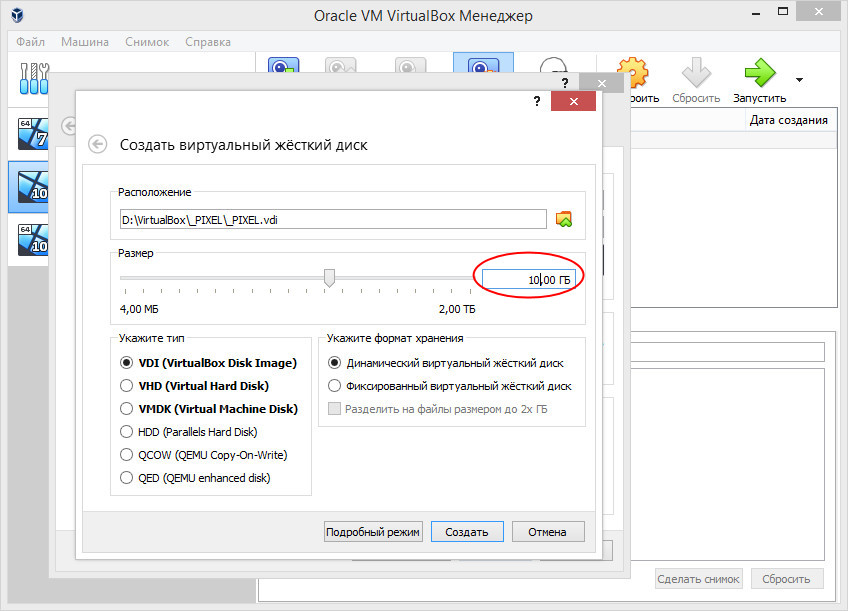The width and height of the screenshot is (848, 611).
Task: Click the highlighted snapshot toolbar icon
Action: click(x=483, y=64)
